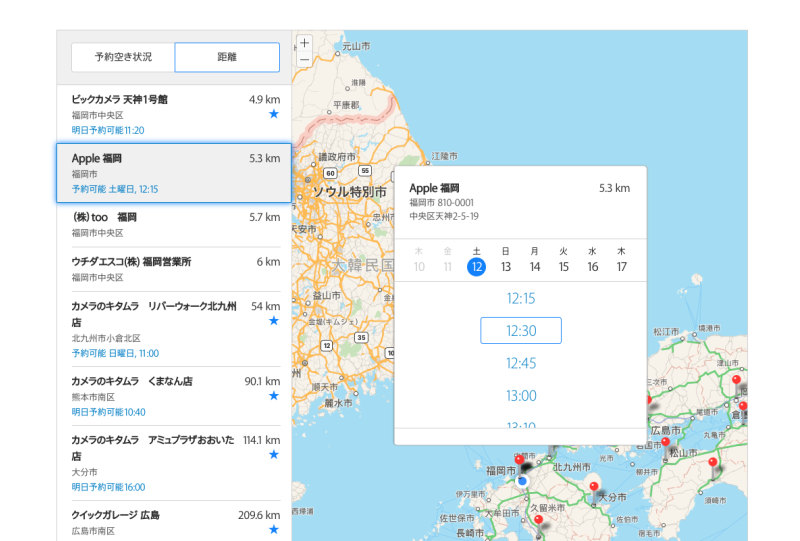Choose the 12:15 time slot

coord(521,298)
